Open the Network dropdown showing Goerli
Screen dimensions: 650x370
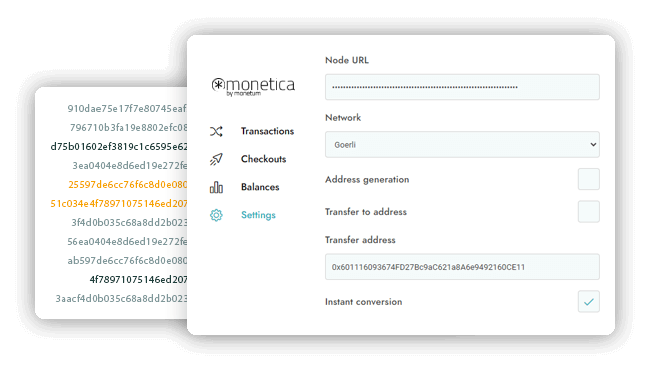coord(462,145)
